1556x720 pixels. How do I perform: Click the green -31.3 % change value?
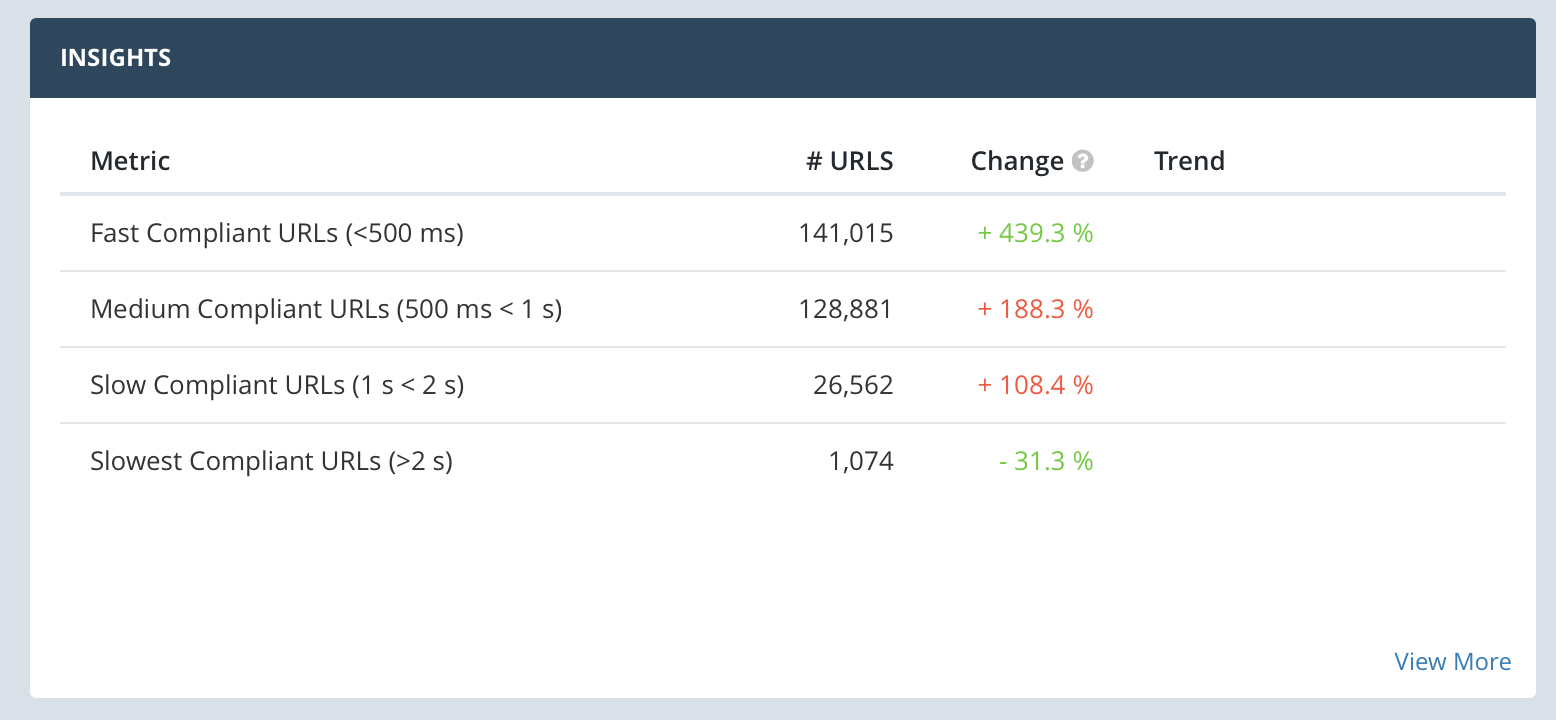coord(1045,461)
